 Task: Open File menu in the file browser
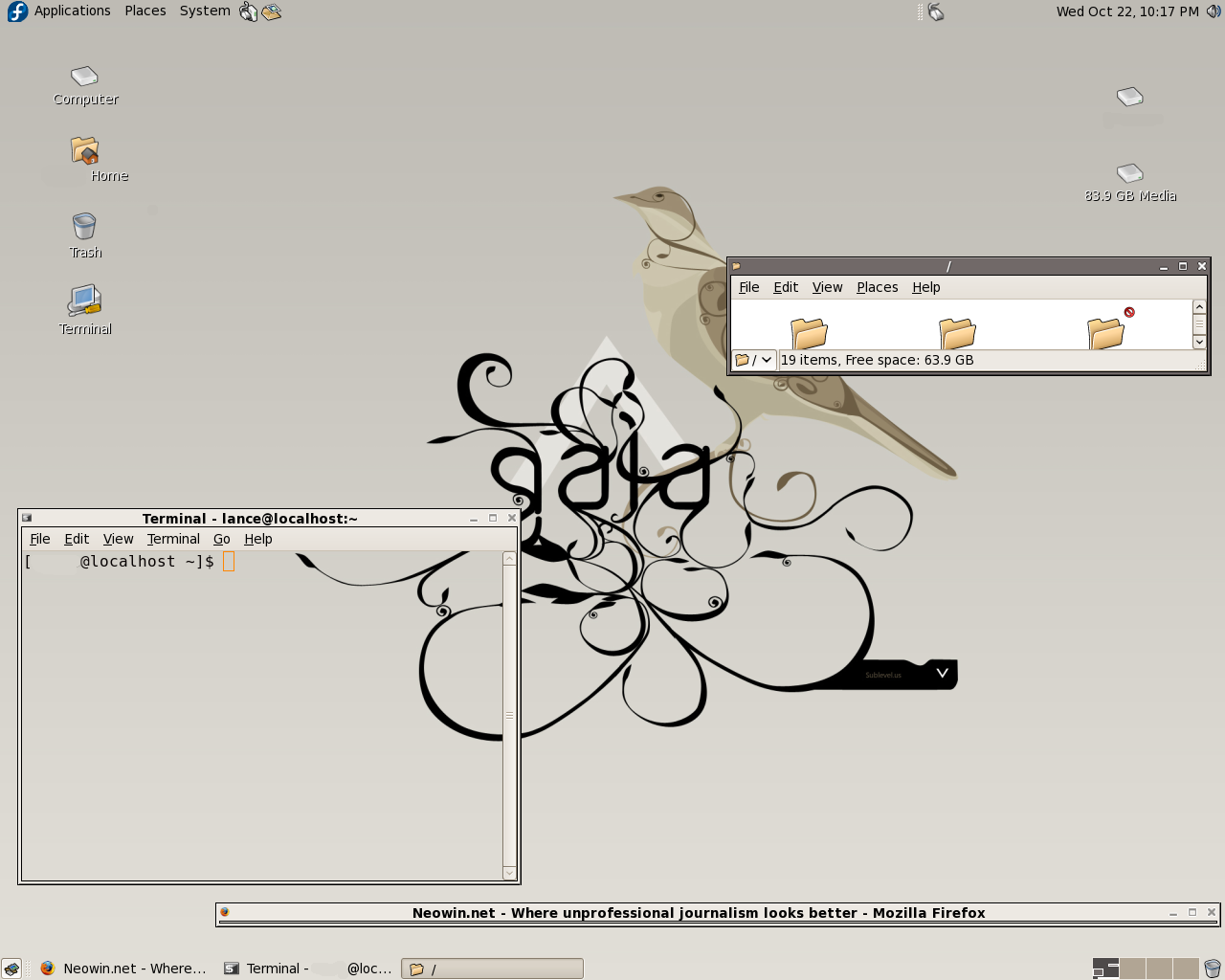pos(749,287)
